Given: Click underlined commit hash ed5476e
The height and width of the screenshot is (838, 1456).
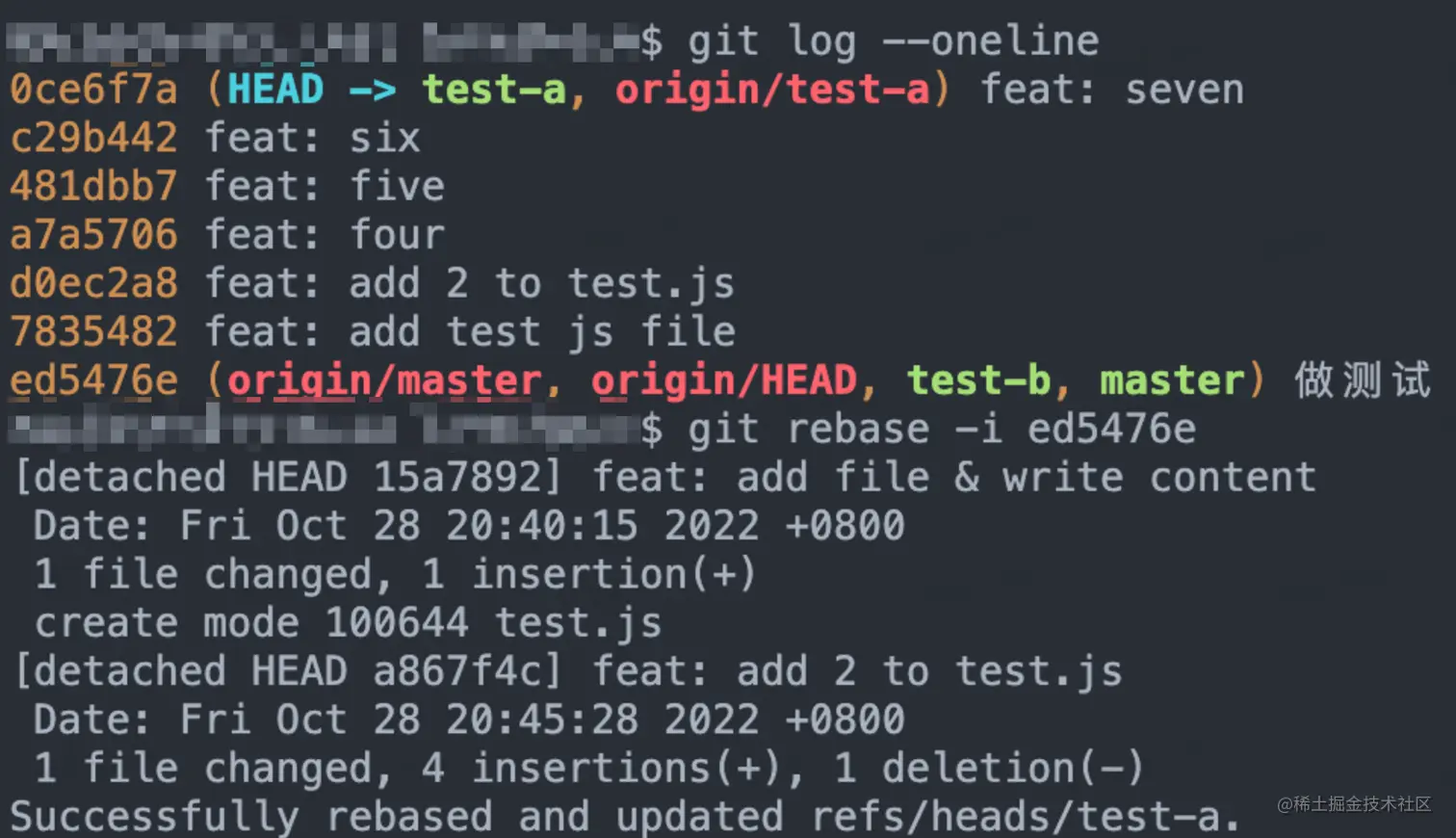Looking at the screenshot, I should pyautogui.click(x=93, y=380).
